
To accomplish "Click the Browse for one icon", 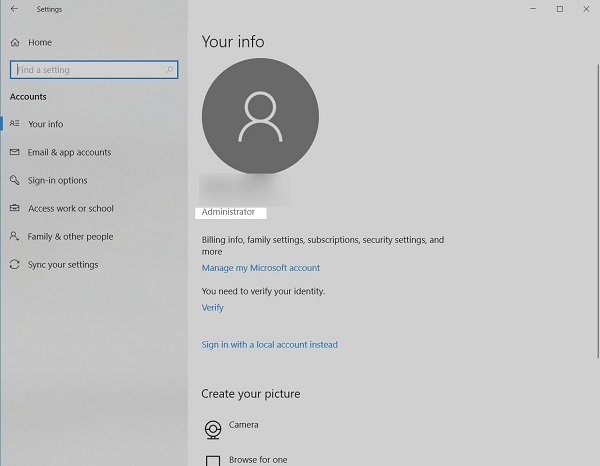I will click(213, 461).
